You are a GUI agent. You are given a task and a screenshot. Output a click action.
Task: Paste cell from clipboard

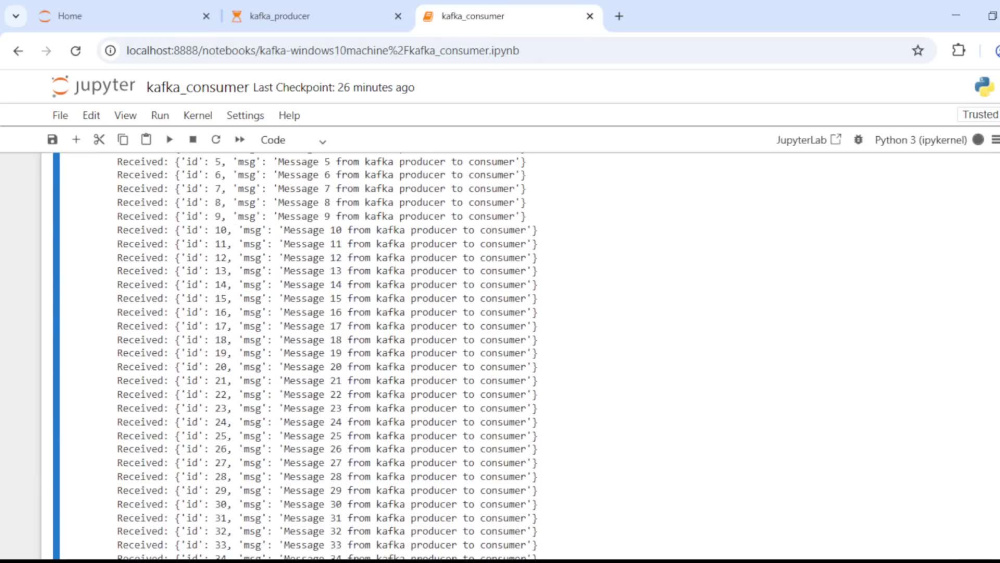click(x=146, y=140)
